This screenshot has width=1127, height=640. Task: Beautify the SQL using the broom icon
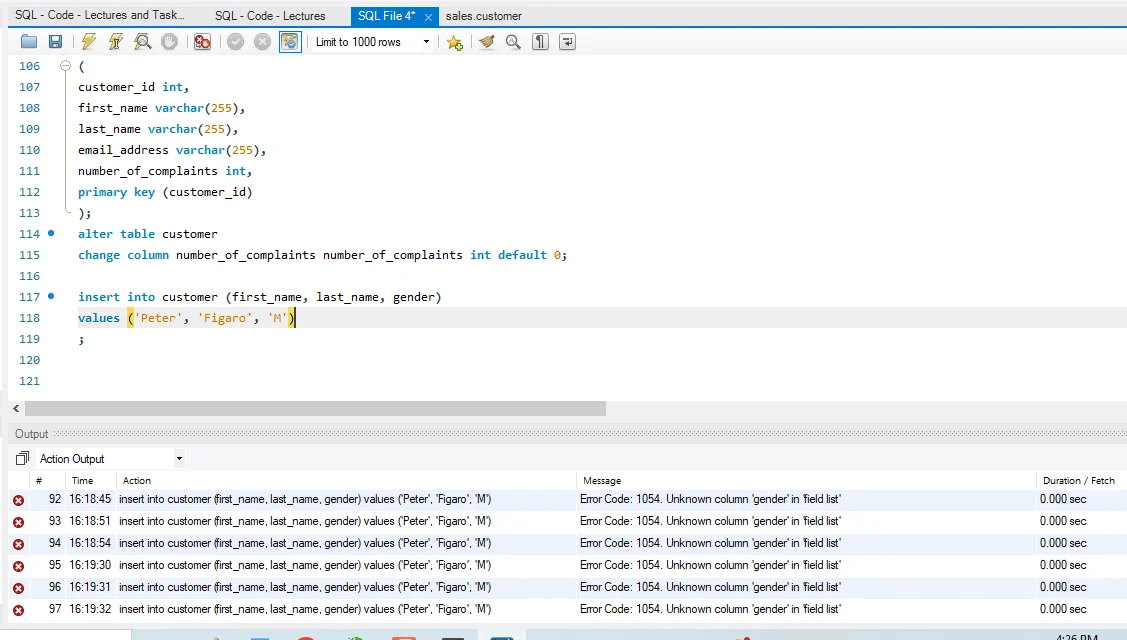(x=487, y=42)
